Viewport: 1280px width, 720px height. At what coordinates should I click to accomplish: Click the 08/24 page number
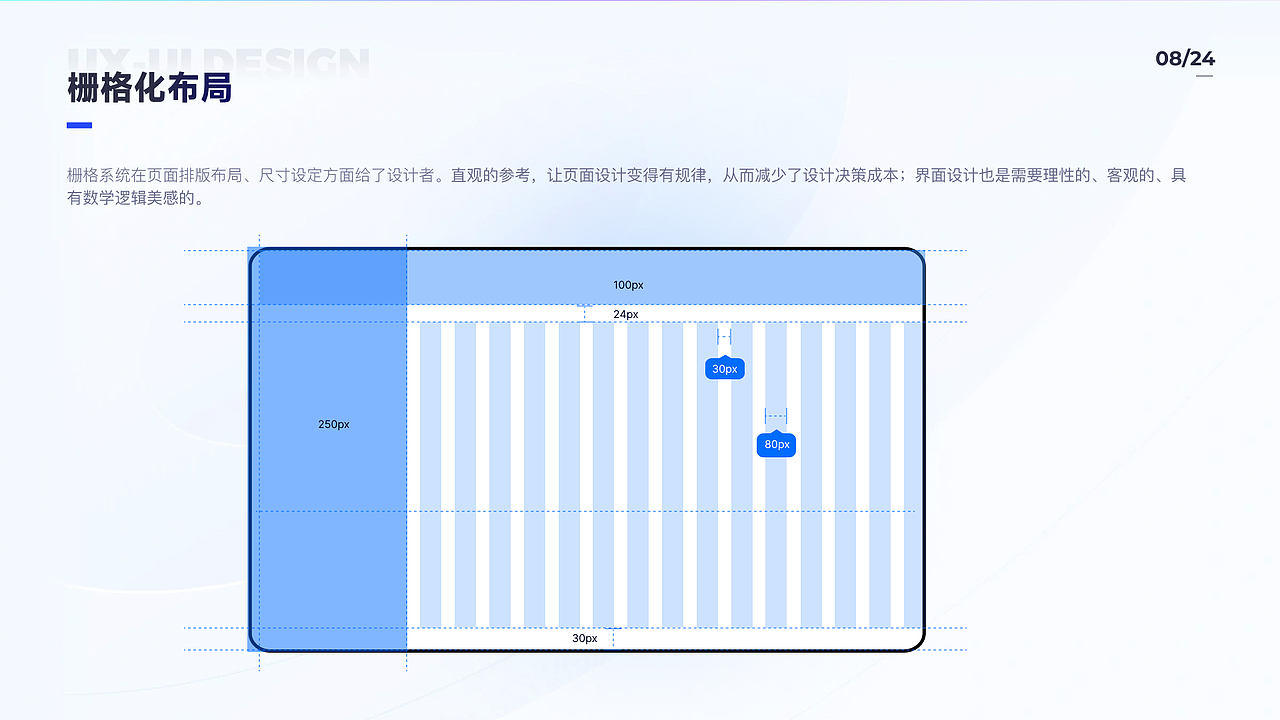(x=1185, y=59)
